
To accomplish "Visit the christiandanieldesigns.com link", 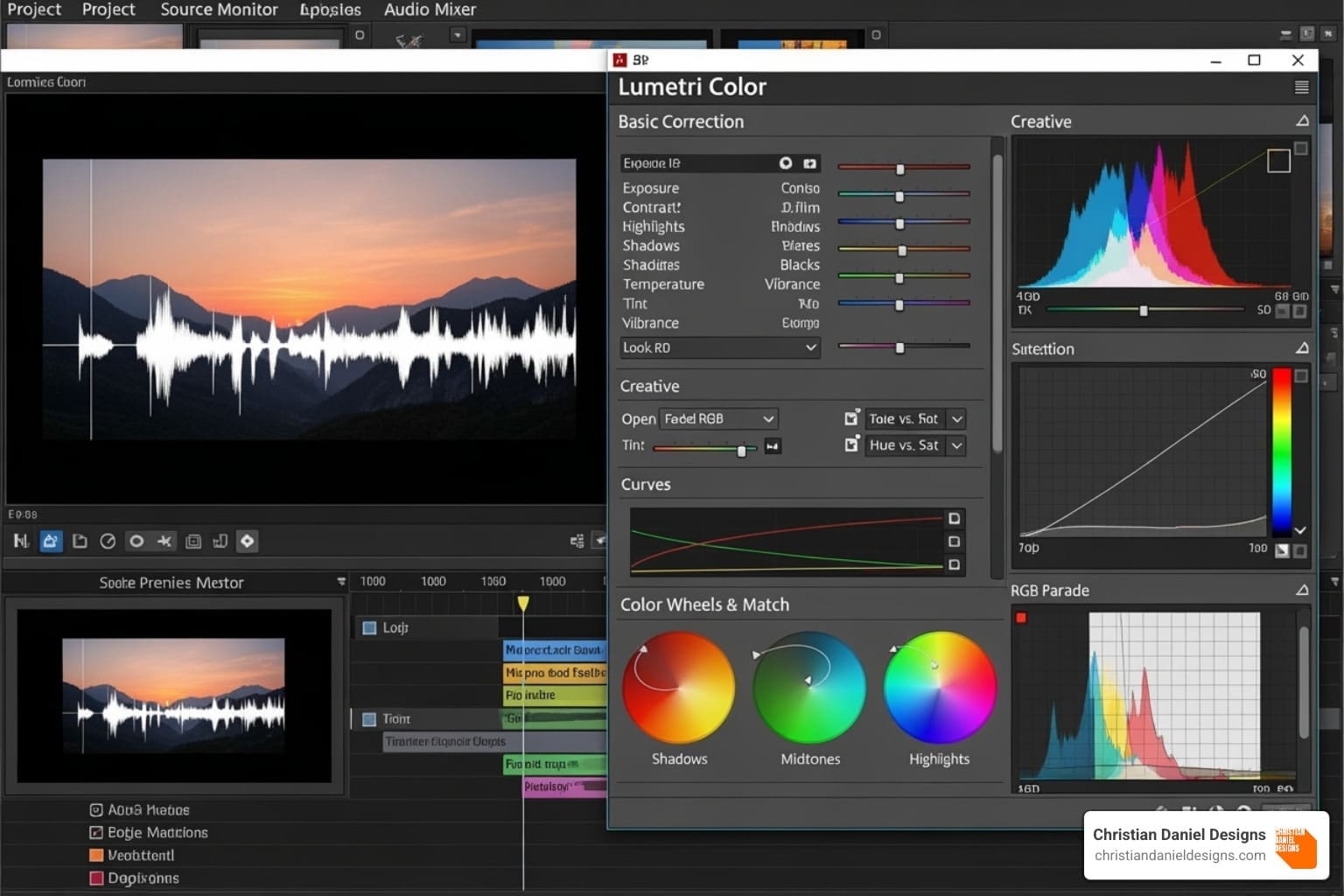I will (1179, 856).
